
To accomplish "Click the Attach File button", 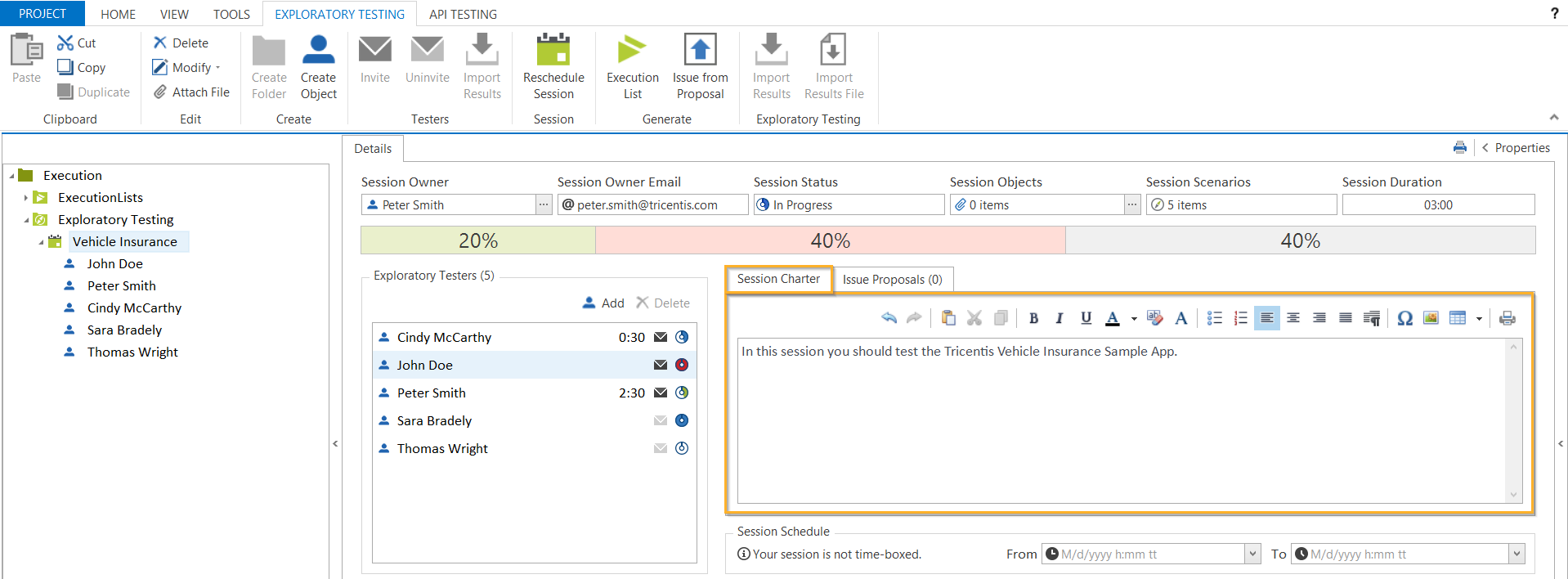I will (x=192, y=92).
